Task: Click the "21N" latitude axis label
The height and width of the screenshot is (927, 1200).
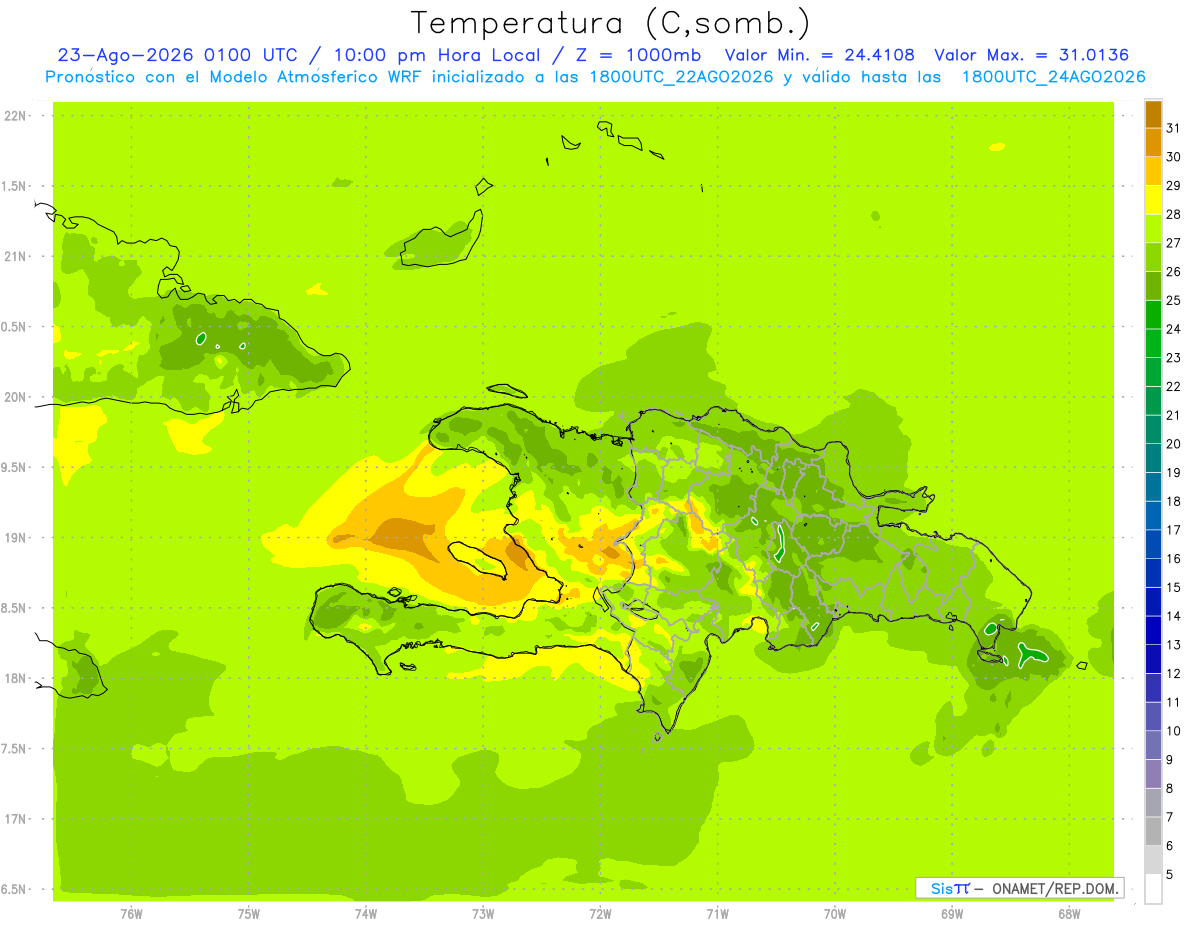Action: (x=15, y=256)
